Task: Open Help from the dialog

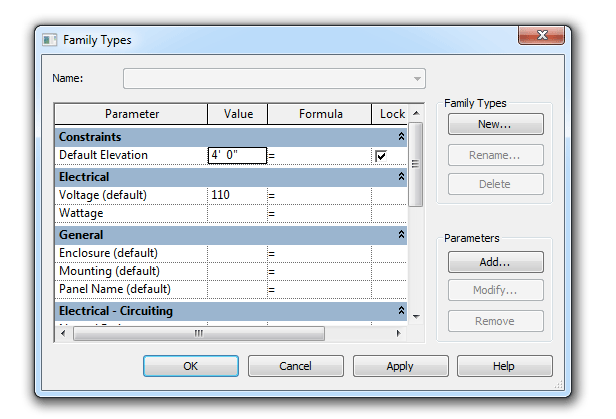Action: [504, 366]
